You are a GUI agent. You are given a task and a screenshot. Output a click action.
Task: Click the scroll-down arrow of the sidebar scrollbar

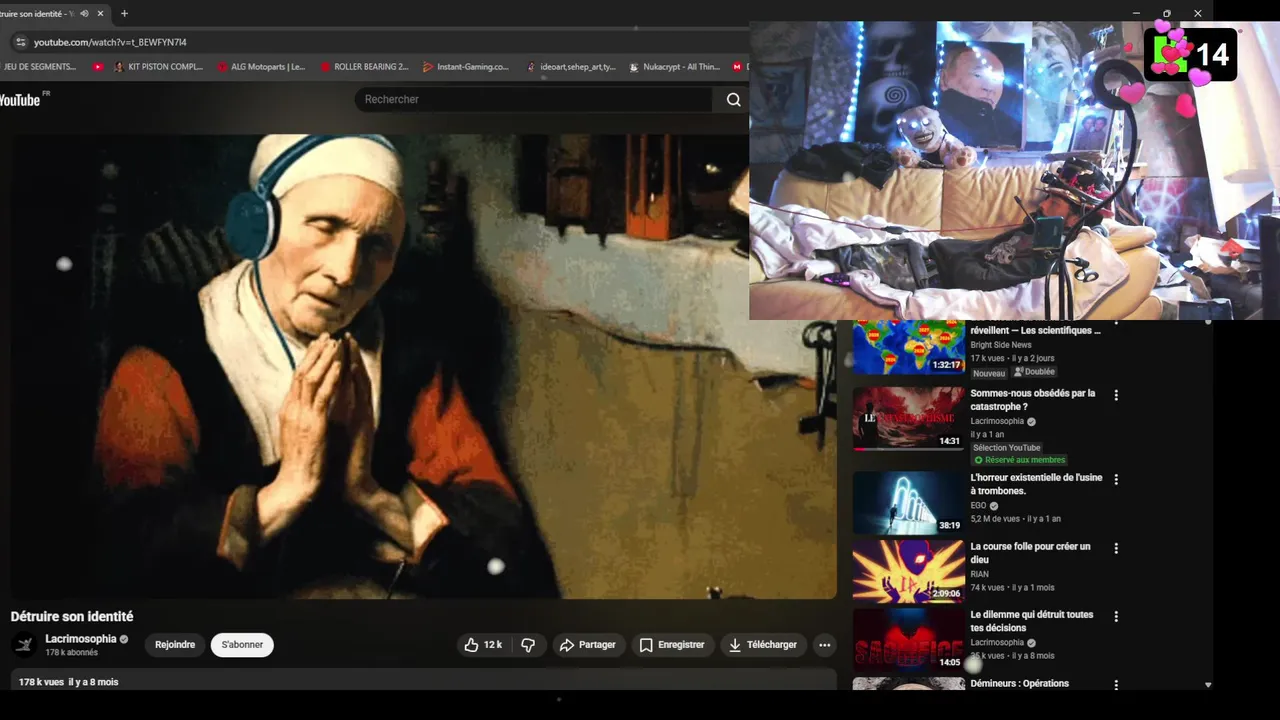(1207, 685)
